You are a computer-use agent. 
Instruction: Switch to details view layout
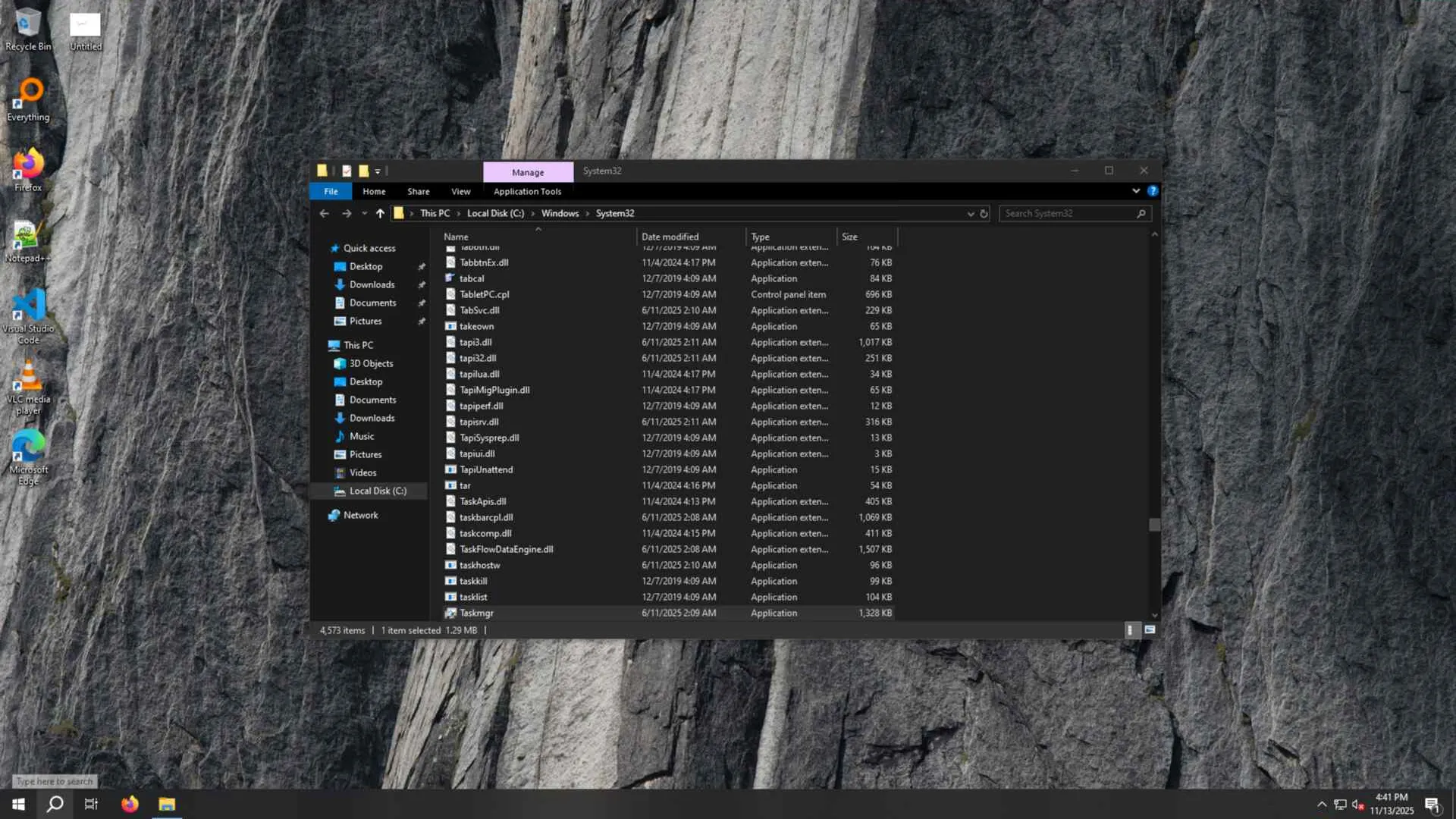click(x=1130, y=630)
